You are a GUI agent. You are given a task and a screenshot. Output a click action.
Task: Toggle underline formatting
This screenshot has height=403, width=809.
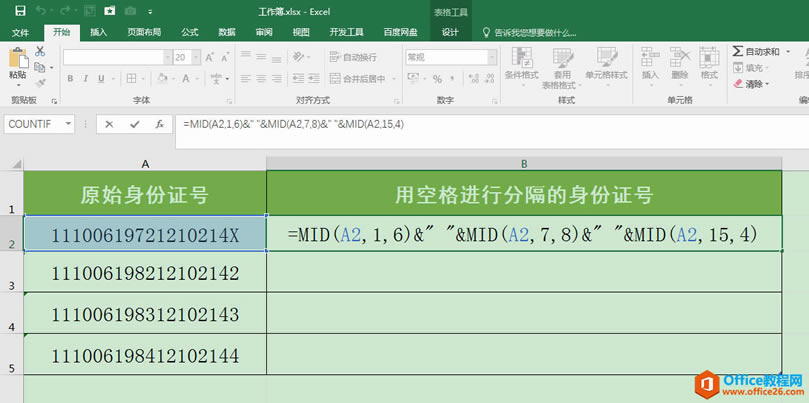click(101, 79)
